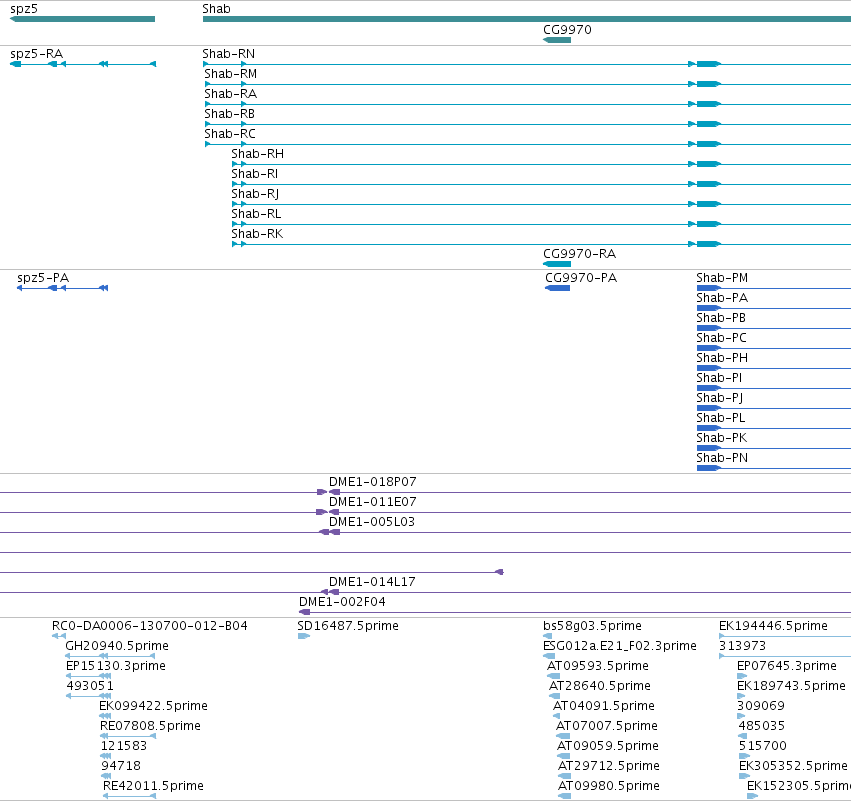Screen dimensions: 851x801
Task: Click the spz5-RA transcript label
Action: click(x=37, y=54)
